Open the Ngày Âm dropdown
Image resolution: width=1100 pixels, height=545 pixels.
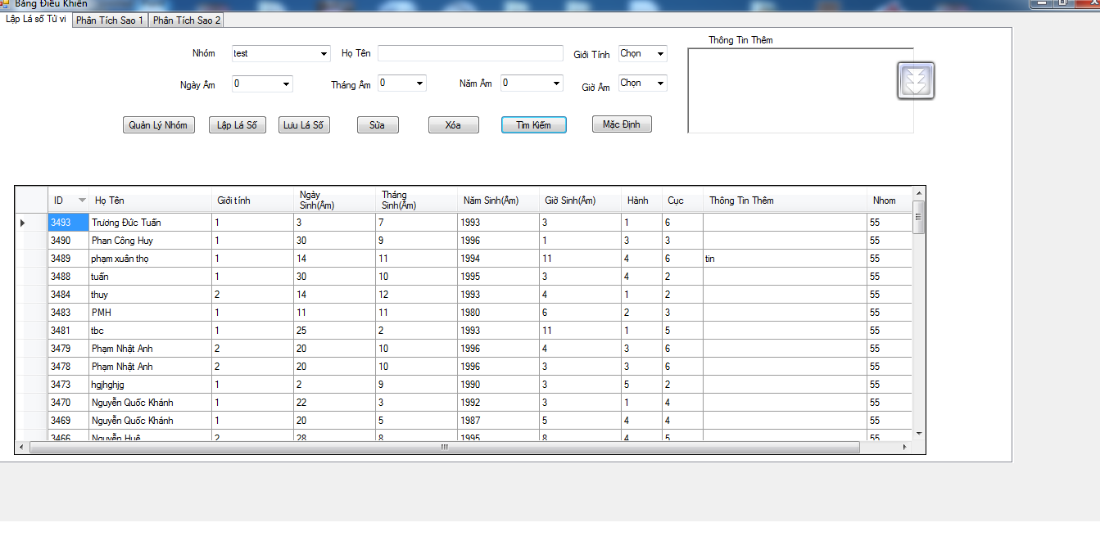click(286, 84)
